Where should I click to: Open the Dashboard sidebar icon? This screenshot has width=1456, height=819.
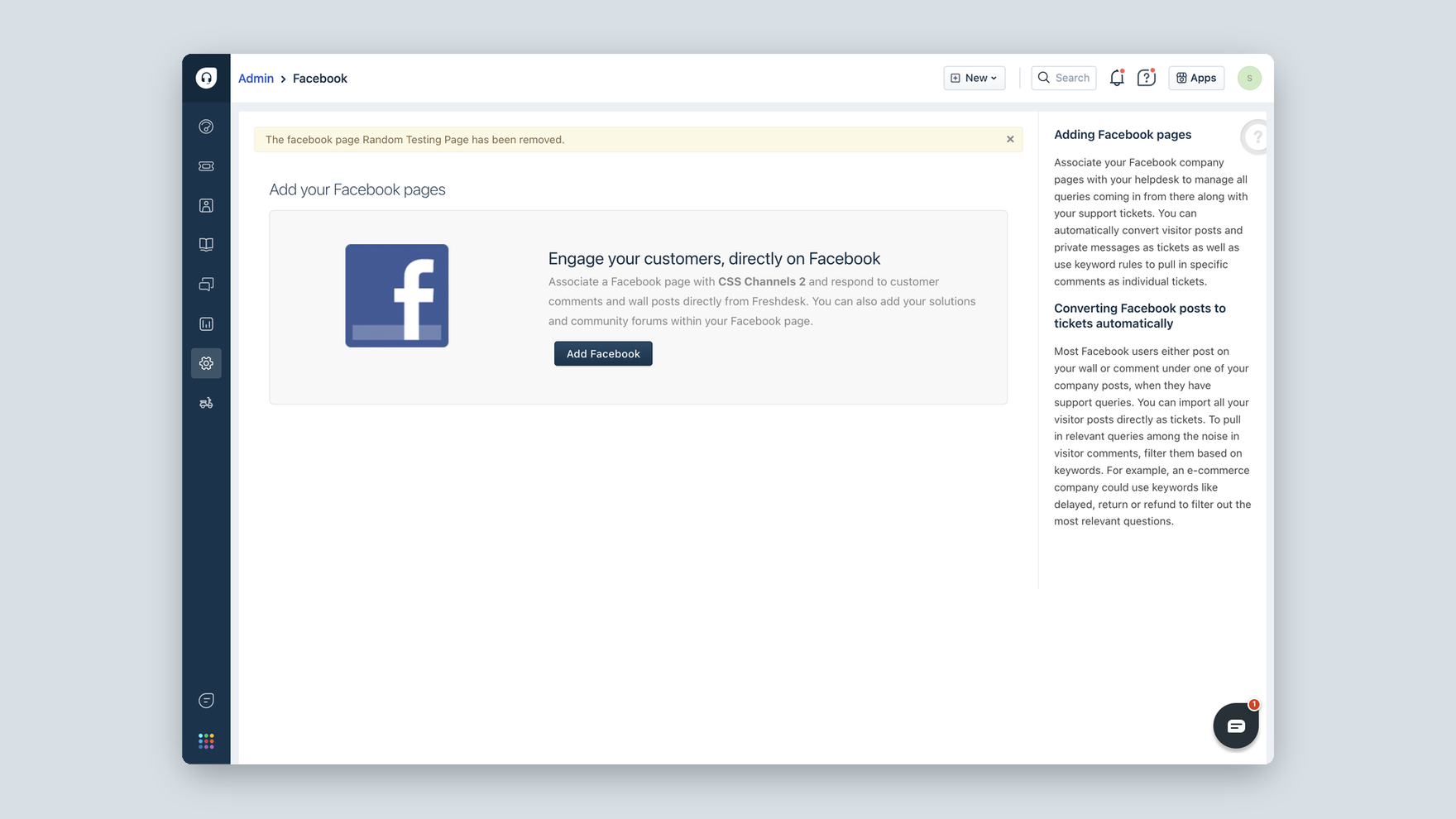(x=206, y=127)
